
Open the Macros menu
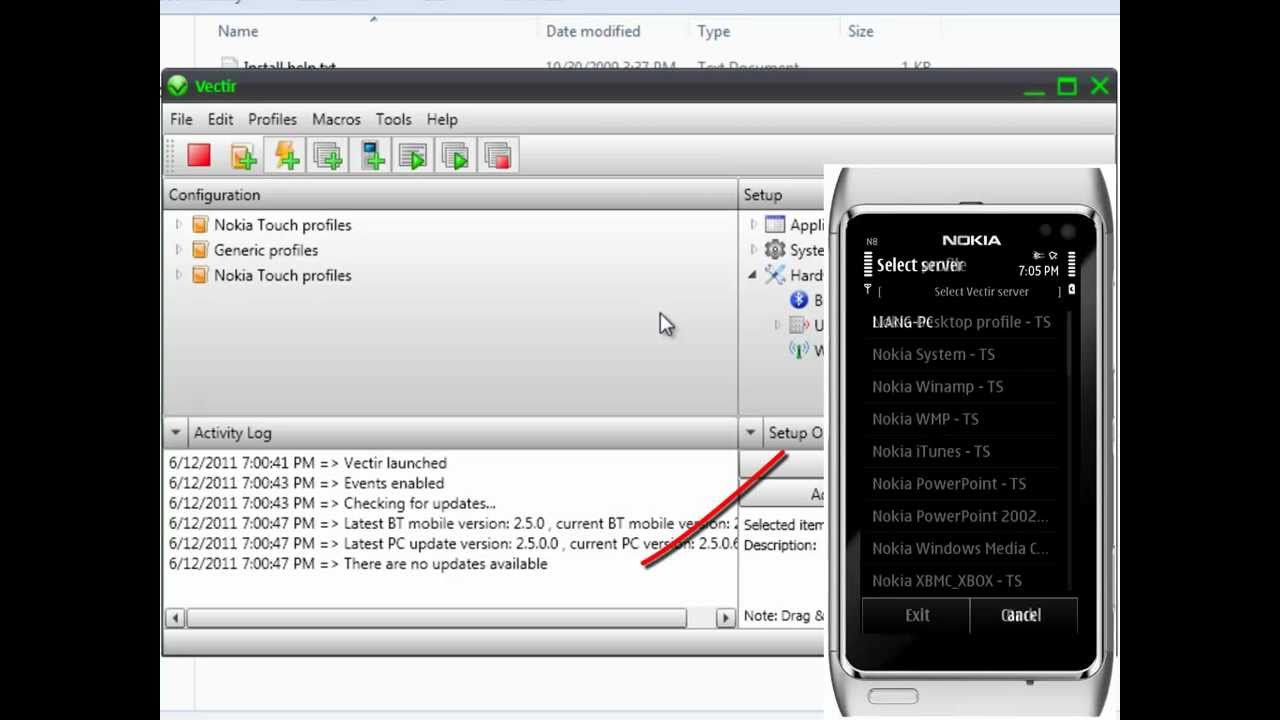point(336,119)
